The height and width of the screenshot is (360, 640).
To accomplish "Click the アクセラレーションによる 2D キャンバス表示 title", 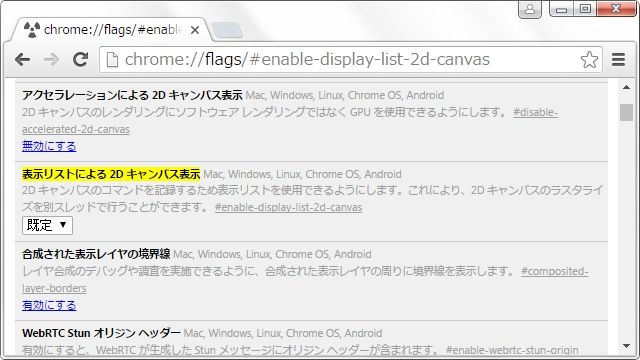I will 132,95.
